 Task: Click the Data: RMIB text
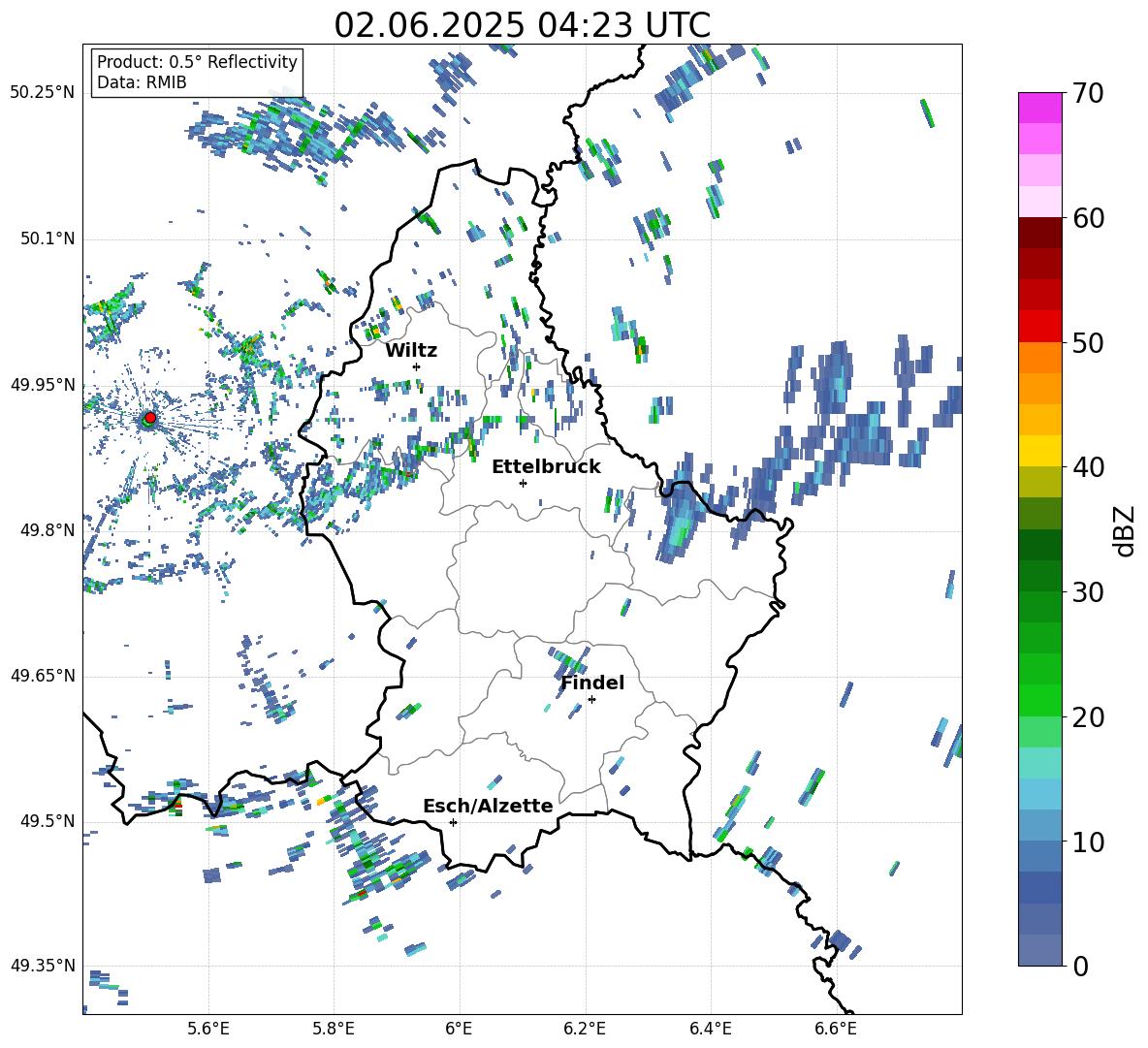pos(142,82)
